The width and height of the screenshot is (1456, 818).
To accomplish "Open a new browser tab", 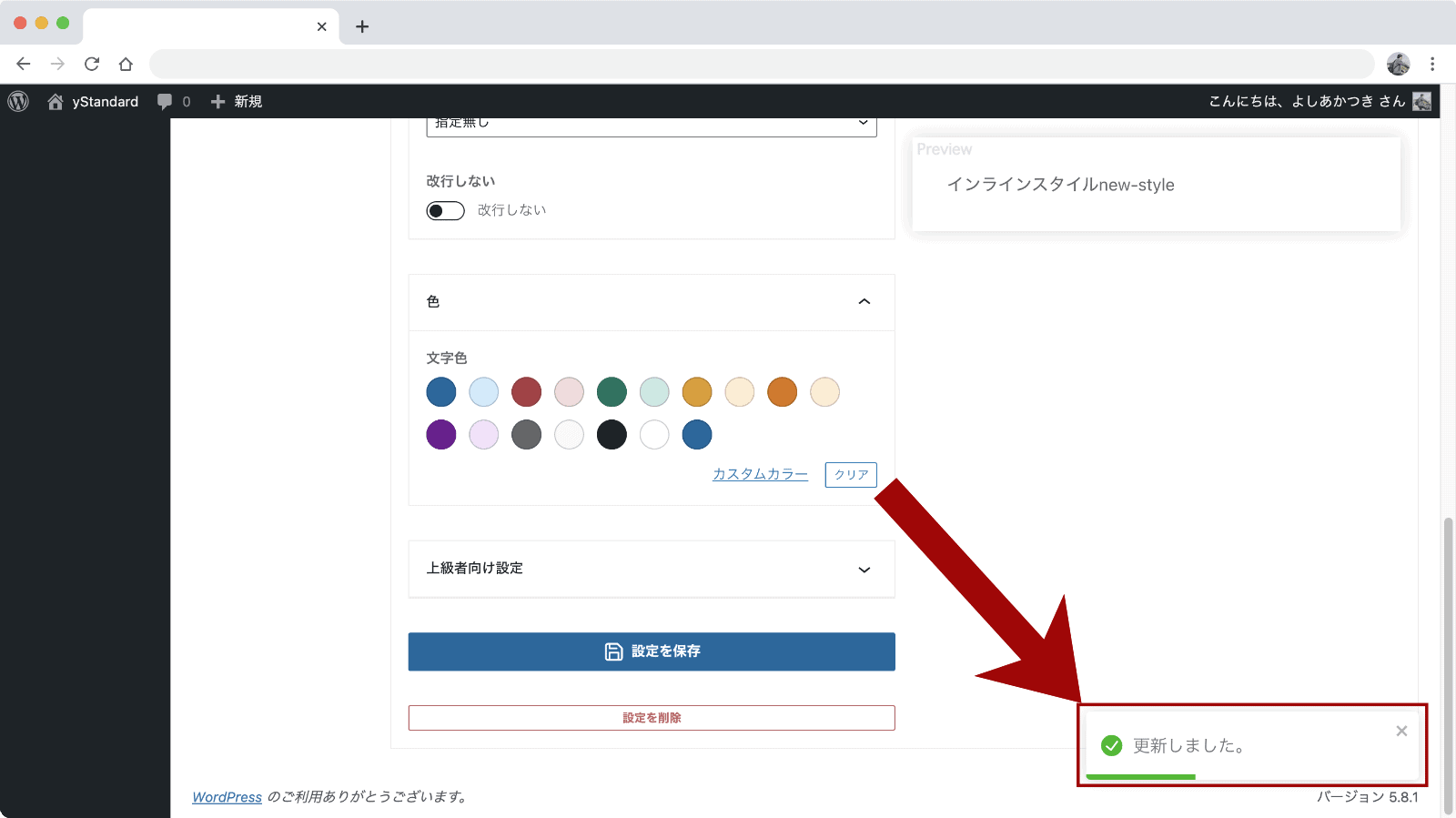I will 362,26.
